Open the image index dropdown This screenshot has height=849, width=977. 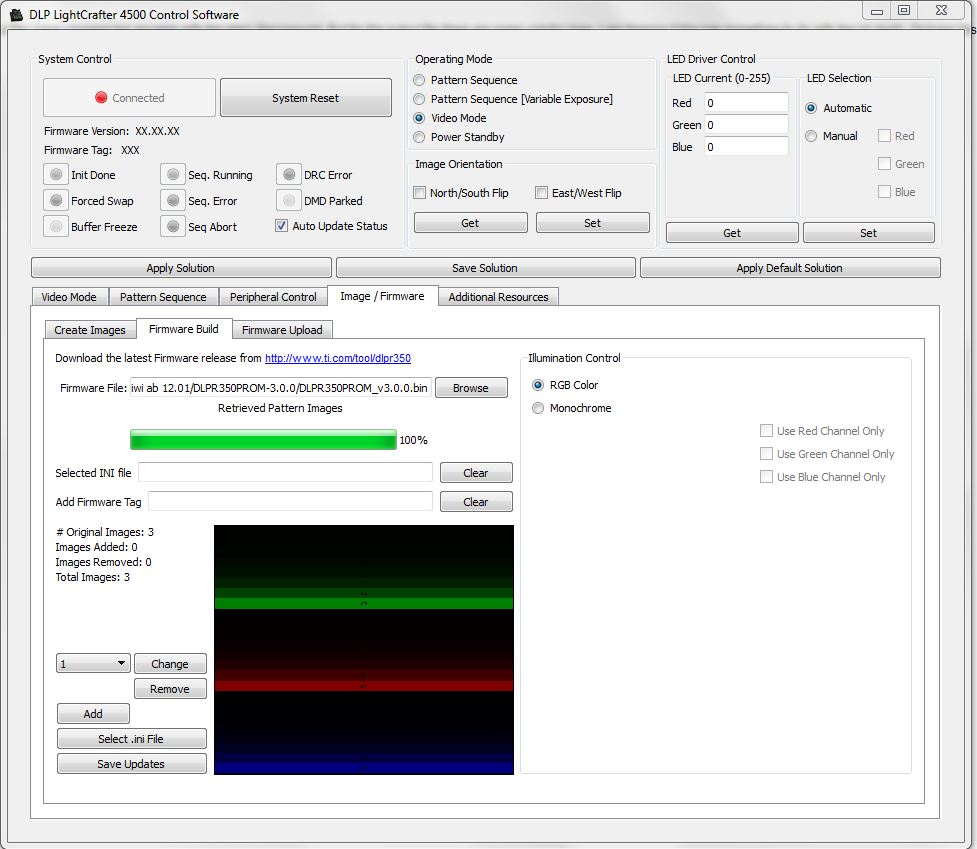point(93,663)
